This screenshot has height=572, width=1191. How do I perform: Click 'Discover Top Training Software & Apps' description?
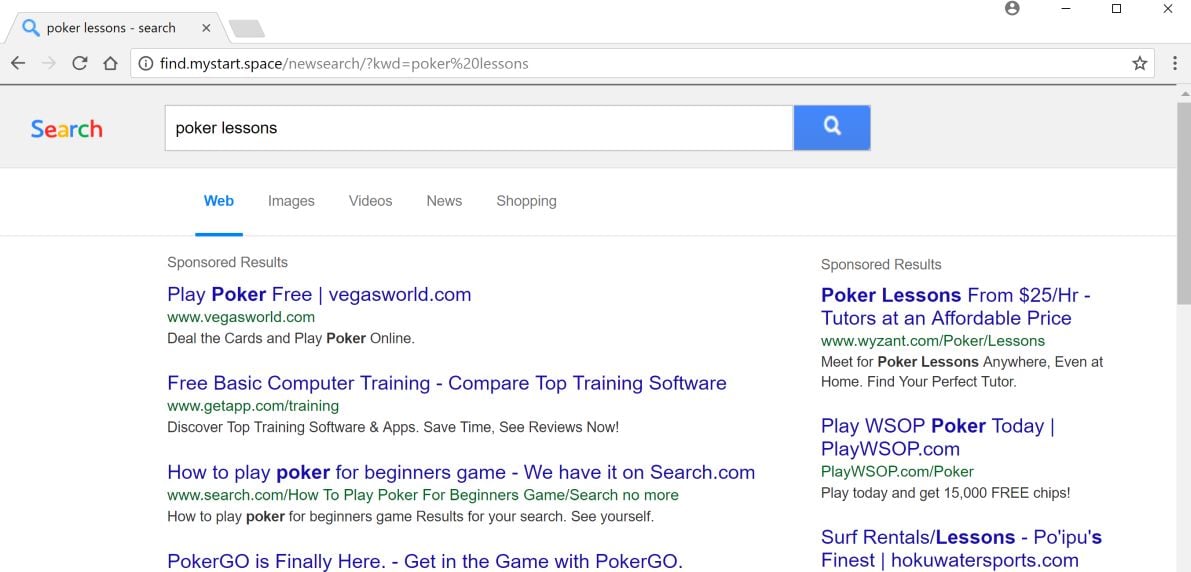point(393,428)
